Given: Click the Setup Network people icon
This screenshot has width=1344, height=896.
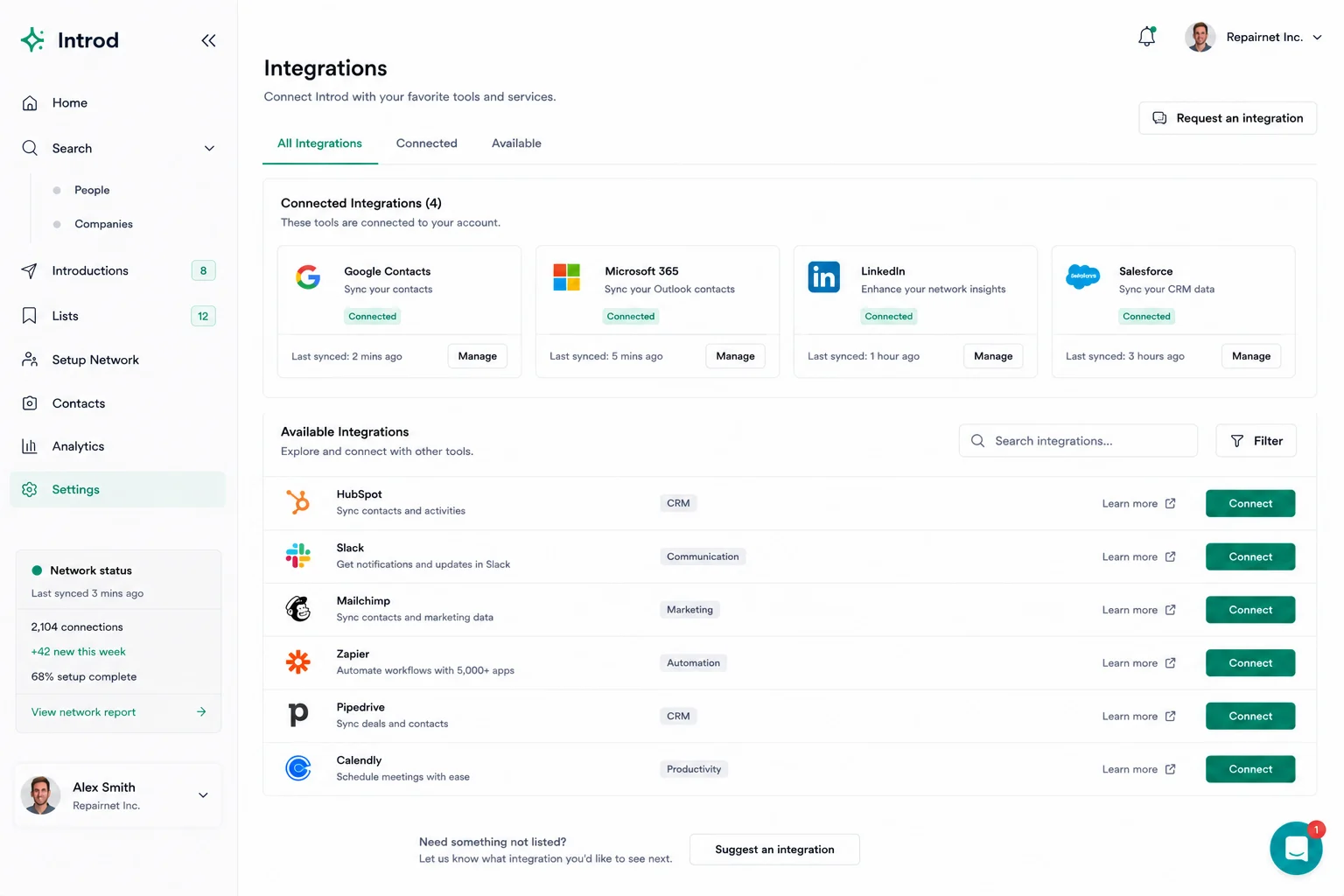Looking at the screenshot, I should (30, 360).
